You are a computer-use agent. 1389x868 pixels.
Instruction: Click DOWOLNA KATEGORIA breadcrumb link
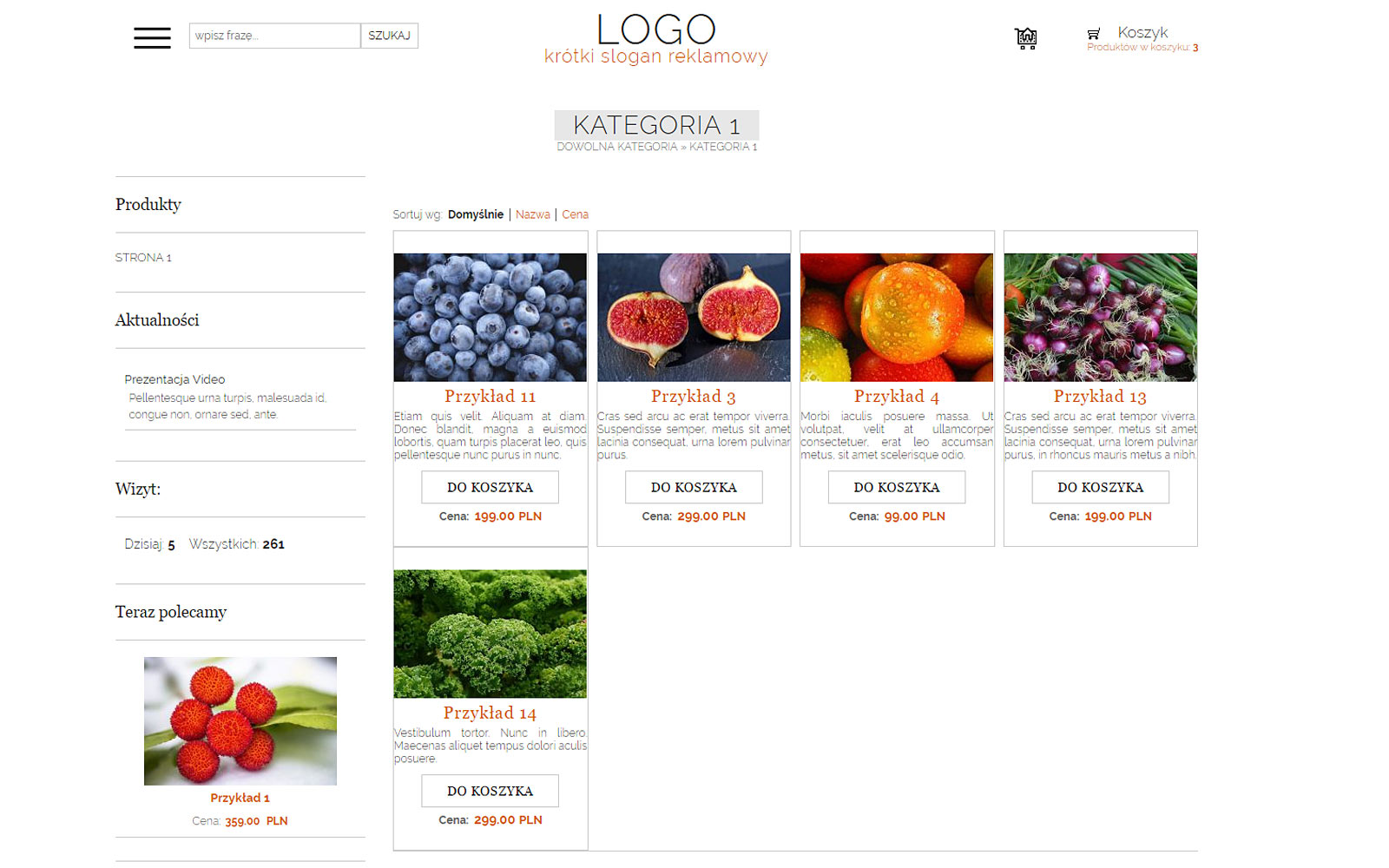point(617,147)
